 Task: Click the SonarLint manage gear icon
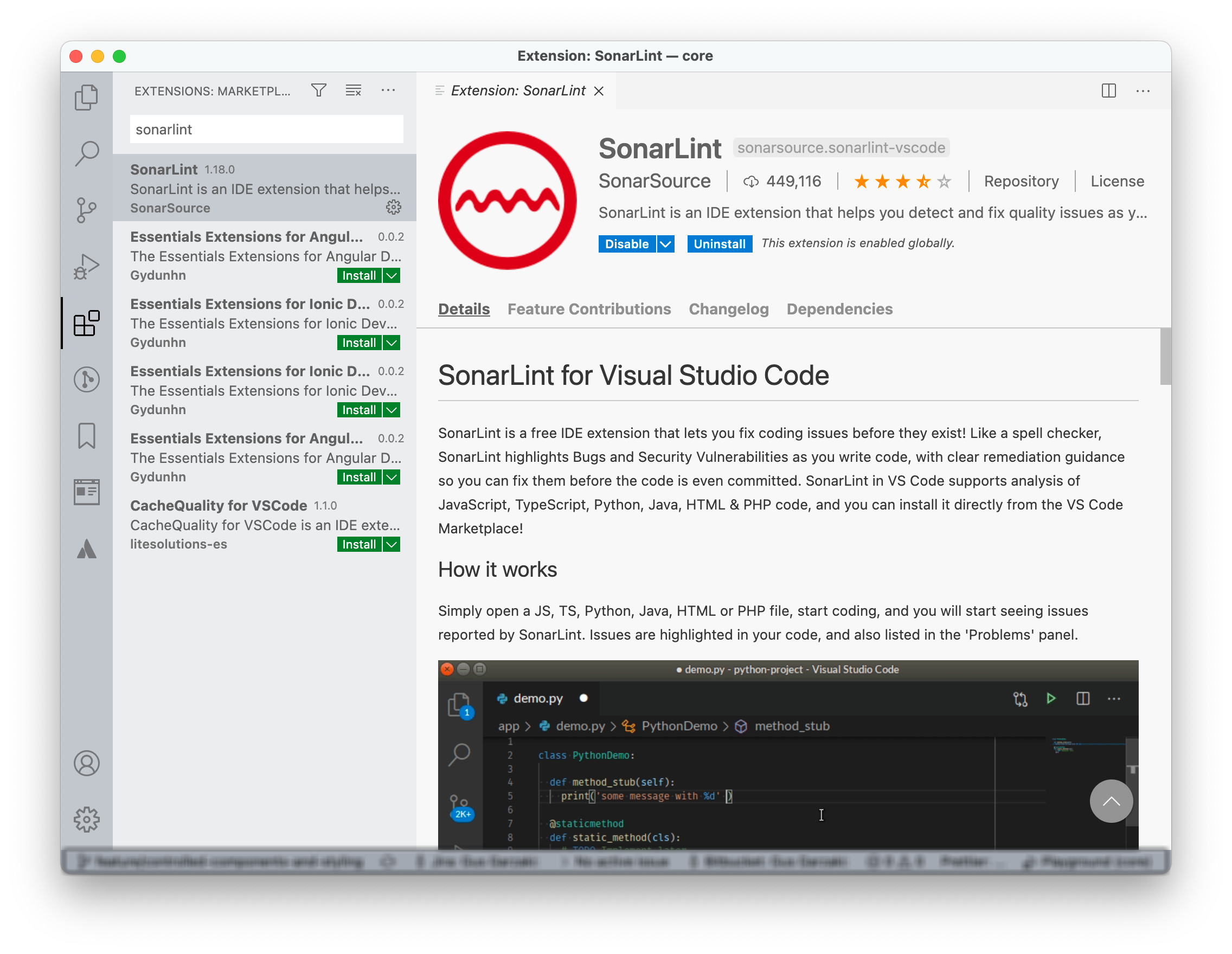click(393, 207)
